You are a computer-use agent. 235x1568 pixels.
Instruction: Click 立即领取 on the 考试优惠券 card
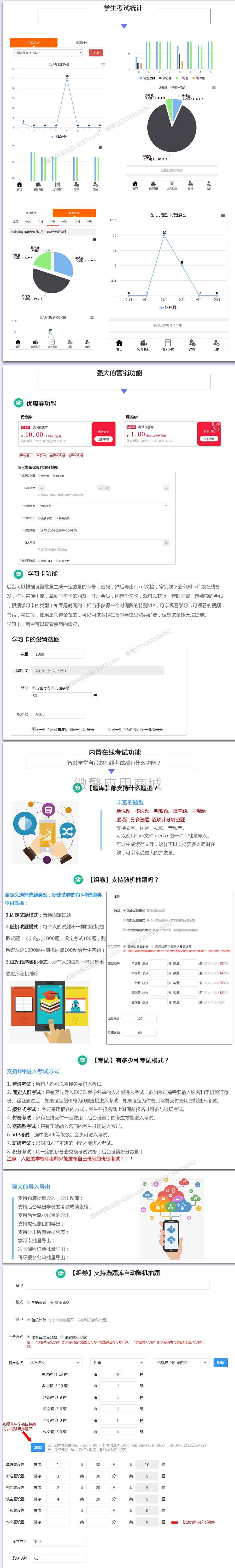(x=209, y=438)
